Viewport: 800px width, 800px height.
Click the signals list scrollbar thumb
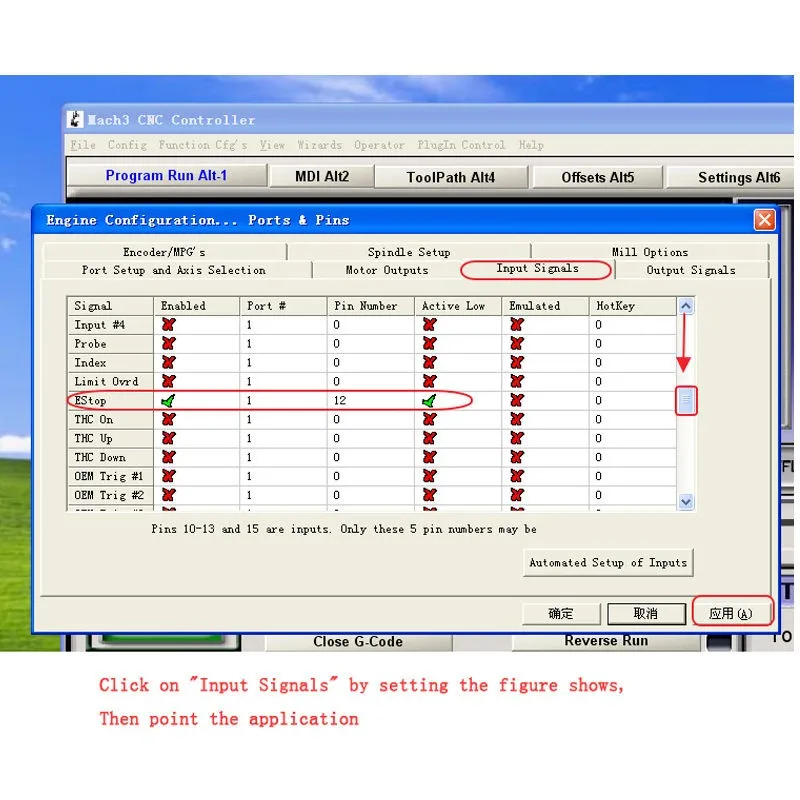point(686,401)
